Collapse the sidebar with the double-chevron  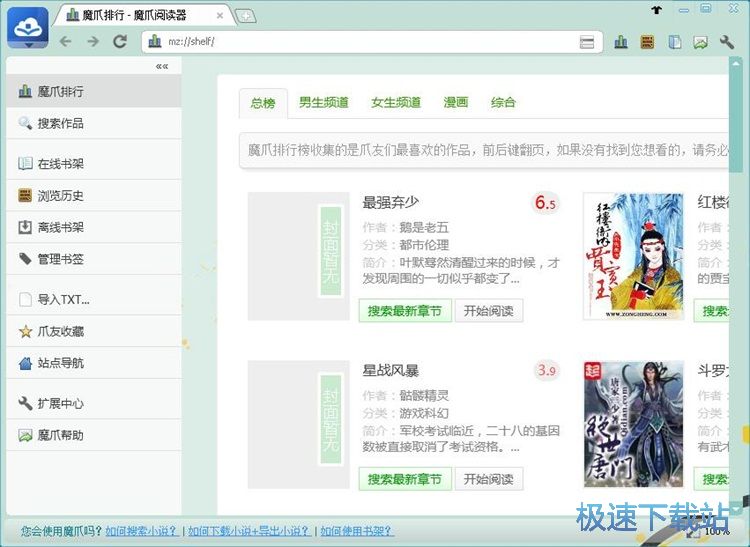(x=162, y=67)
